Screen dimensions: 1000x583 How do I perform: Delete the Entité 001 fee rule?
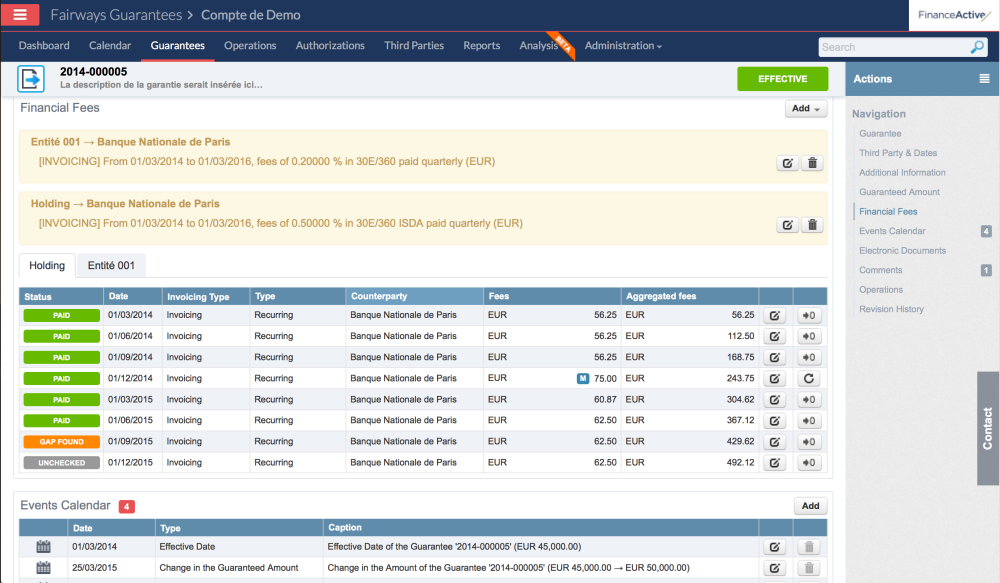[x=812, y=163]
